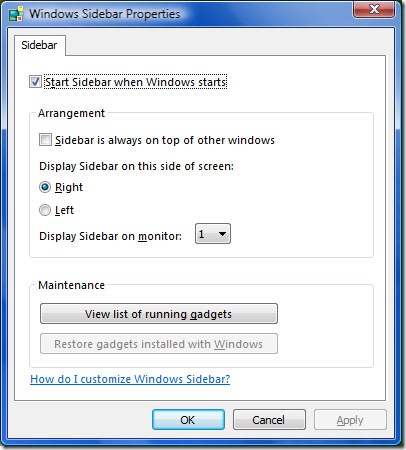This screenshot has width=406, height=450.
Task: Click the Windows Sidebar Properties title text
Action: [x=105, y=14]
